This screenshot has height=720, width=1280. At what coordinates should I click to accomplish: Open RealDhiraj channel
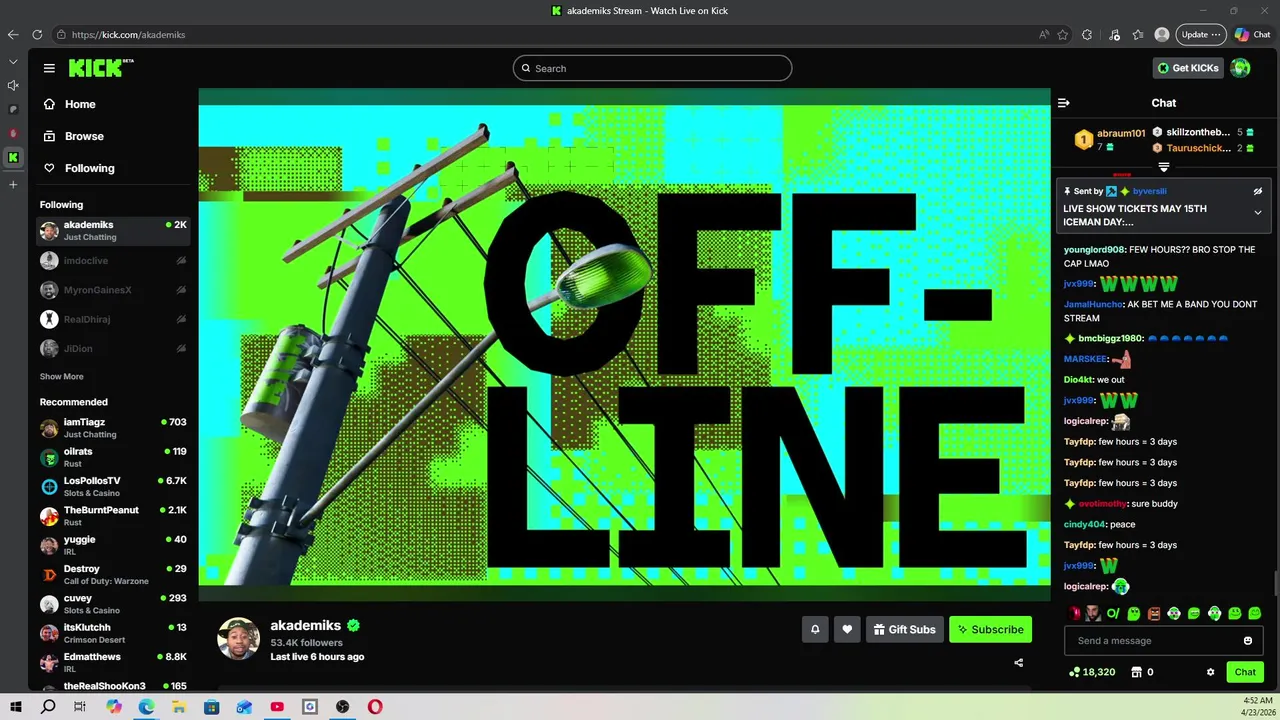(113, 319)
